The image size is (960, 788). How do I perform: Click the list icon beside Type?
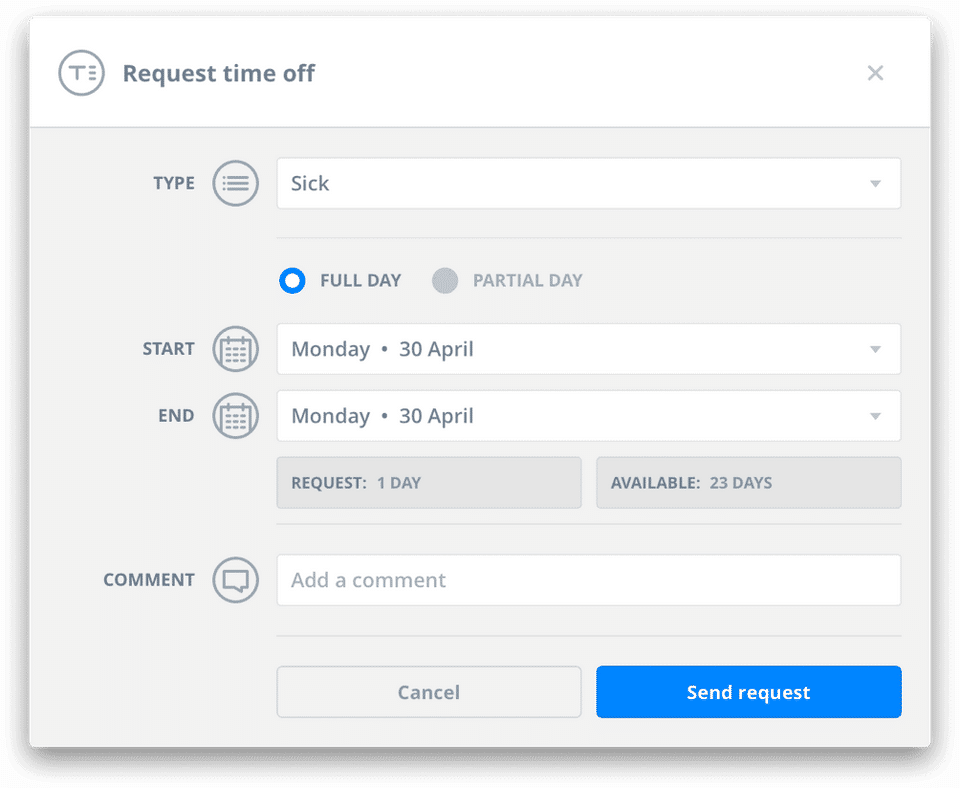click(236, 184)
